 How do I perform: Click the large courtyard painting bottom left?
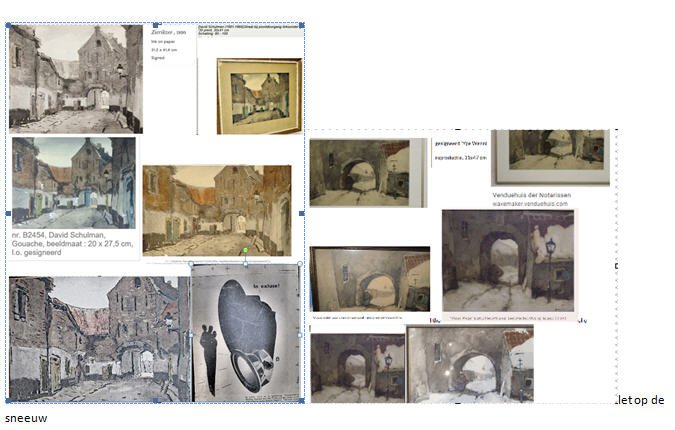point(97,339)
